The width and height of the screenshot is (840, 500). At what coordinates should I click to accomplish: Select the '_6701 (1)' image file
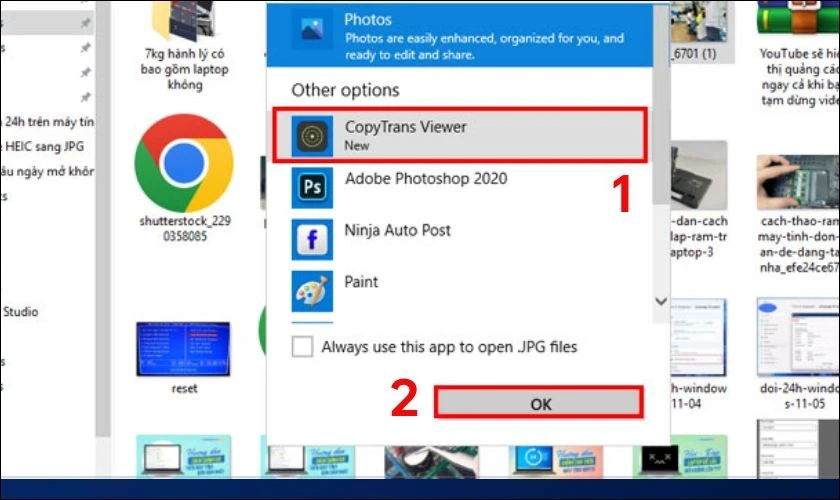pyautogui.click(x=700, y=23)
